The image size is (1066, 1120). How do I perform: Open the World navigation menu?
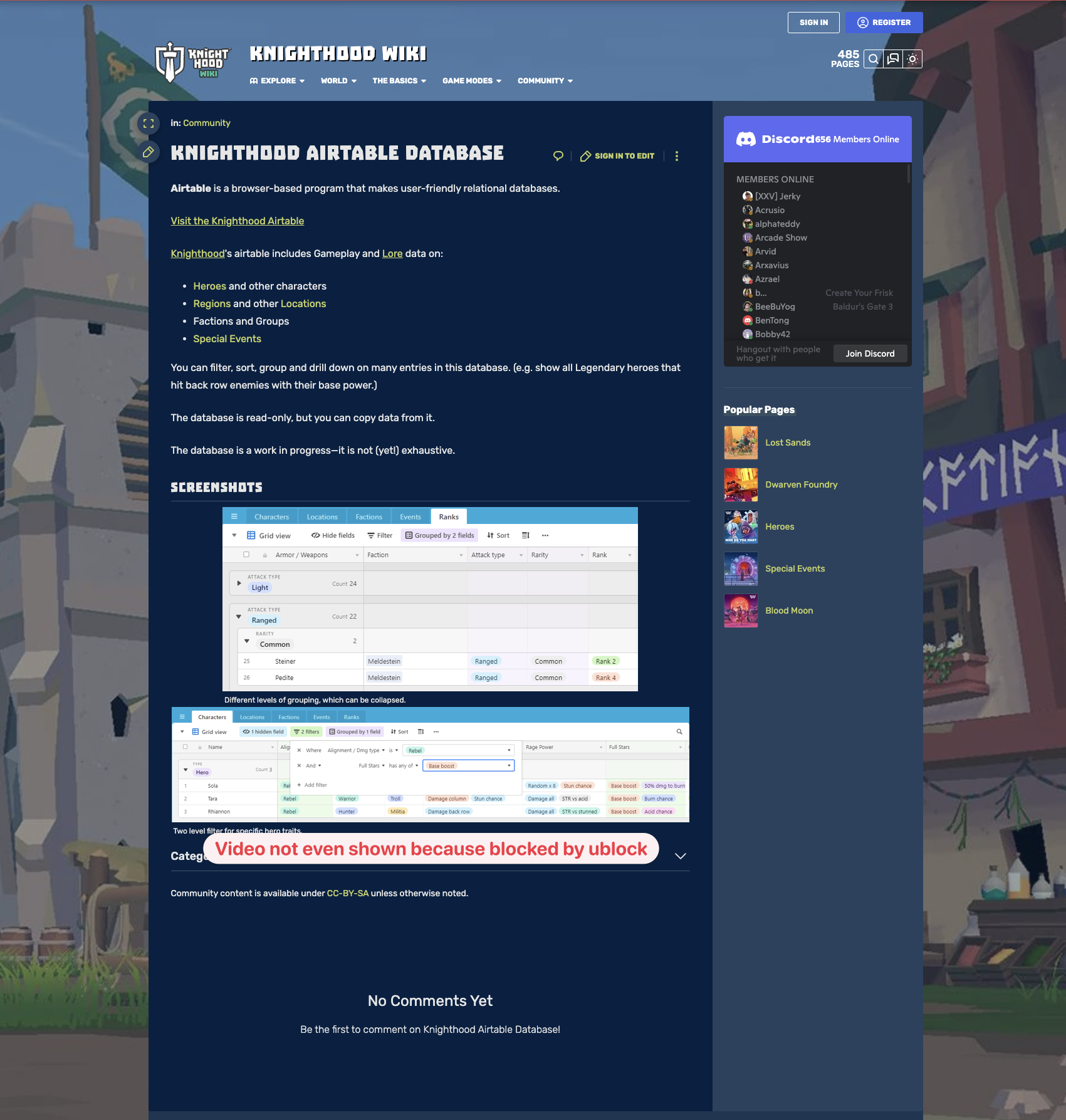[x=338, y=81]
